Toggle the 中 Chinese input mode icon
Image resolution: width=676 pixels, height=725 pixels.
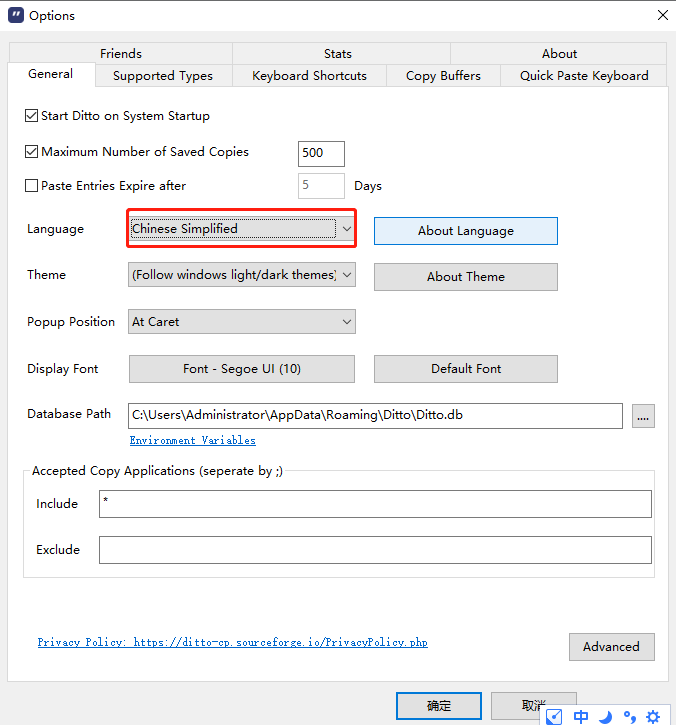(581, 716)
